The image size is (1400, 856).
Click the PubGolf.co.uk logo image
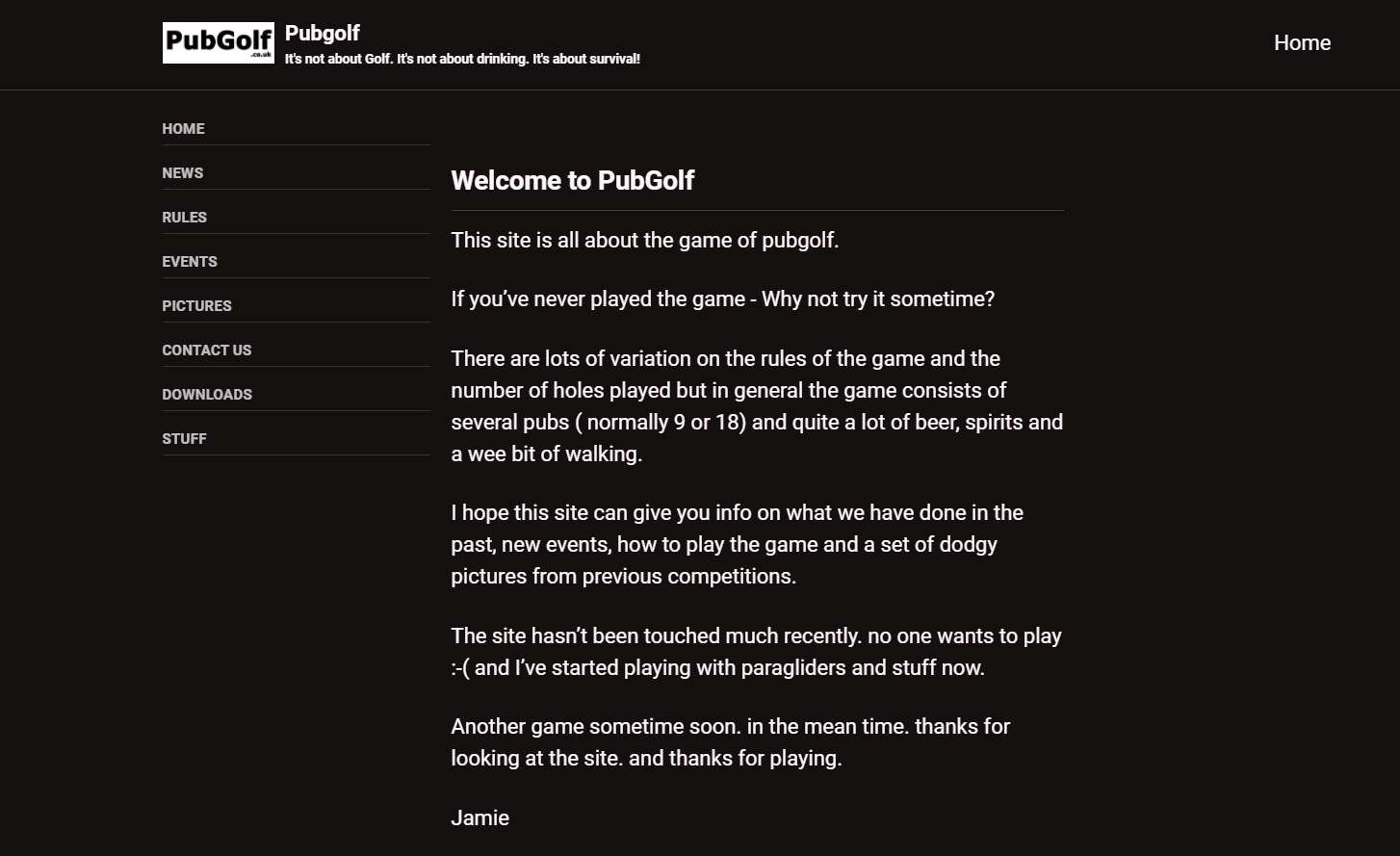(x=218, y=42)
